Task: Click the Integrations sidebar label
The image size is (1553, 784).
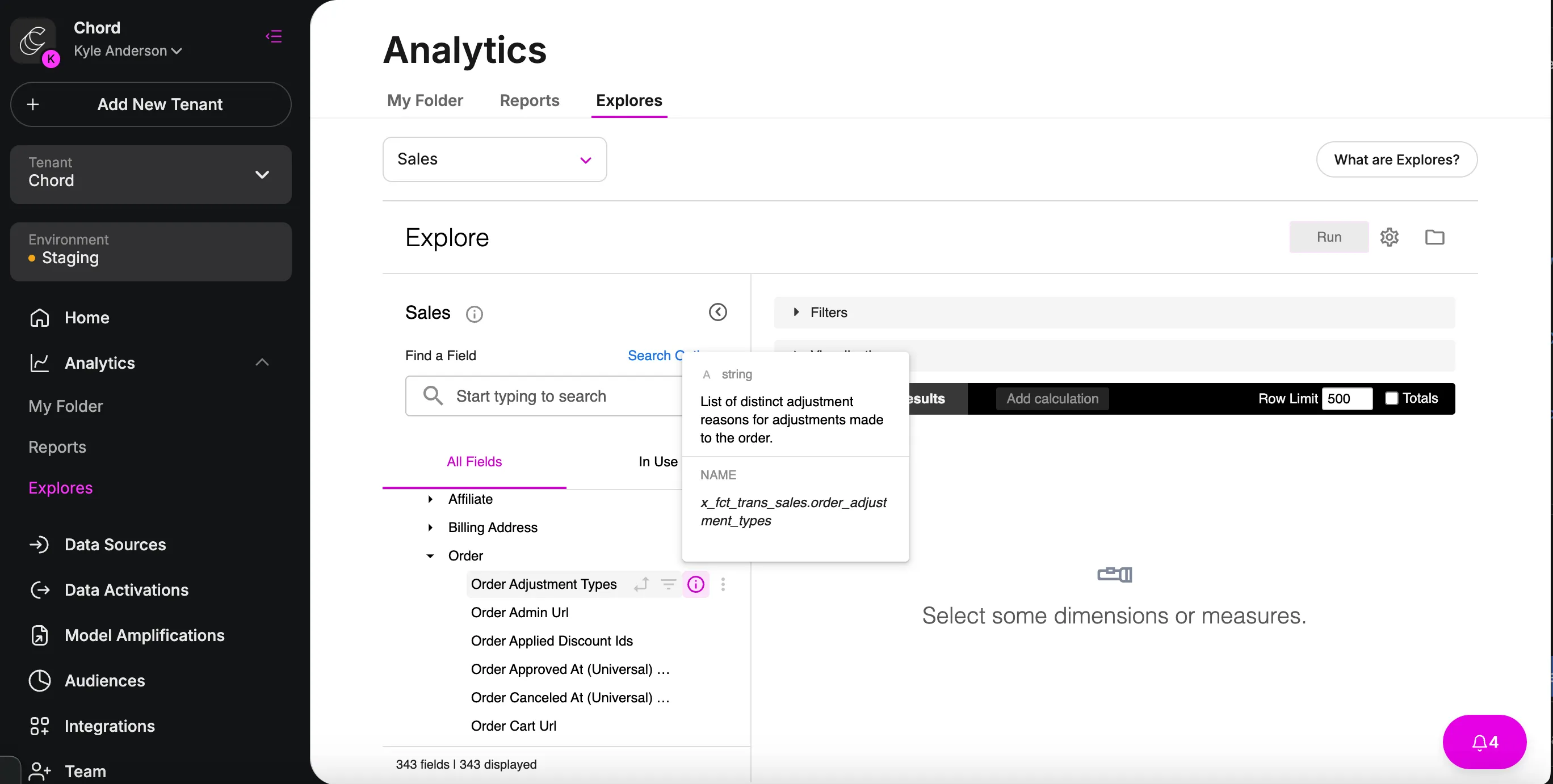Action: click(x=110, y=726)
